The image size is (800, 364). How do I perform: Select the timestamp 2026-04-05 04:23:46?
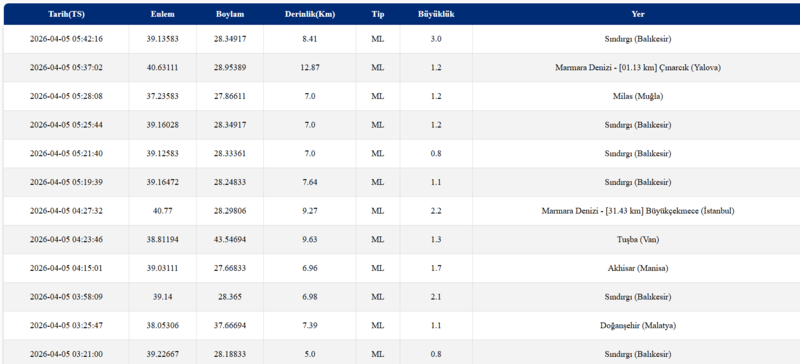66,239
